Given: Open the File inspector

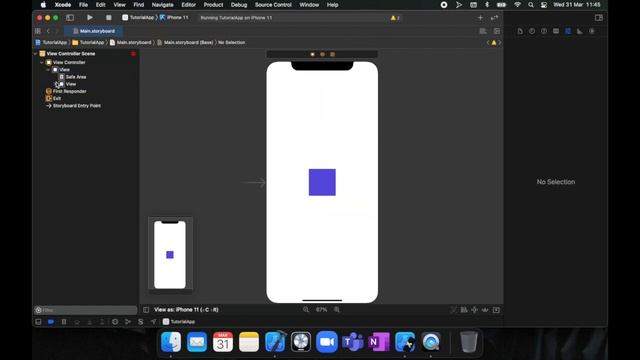Looking at the screenshot, I should (520, 31).
